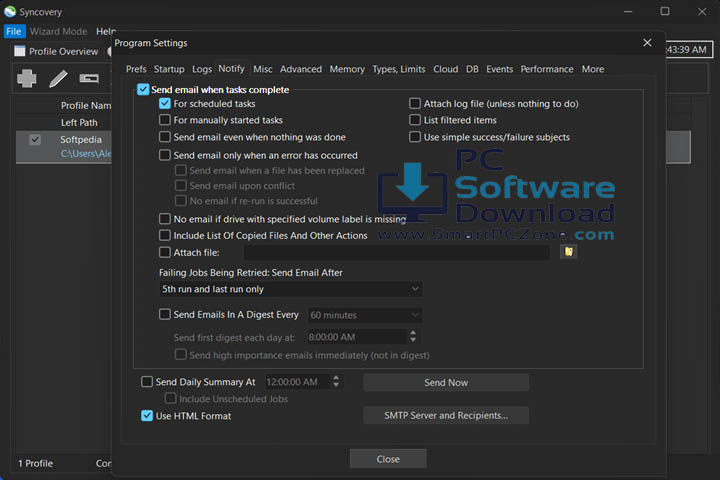Open the File menu
Screen dimensions: 720x480
(14, 31)
